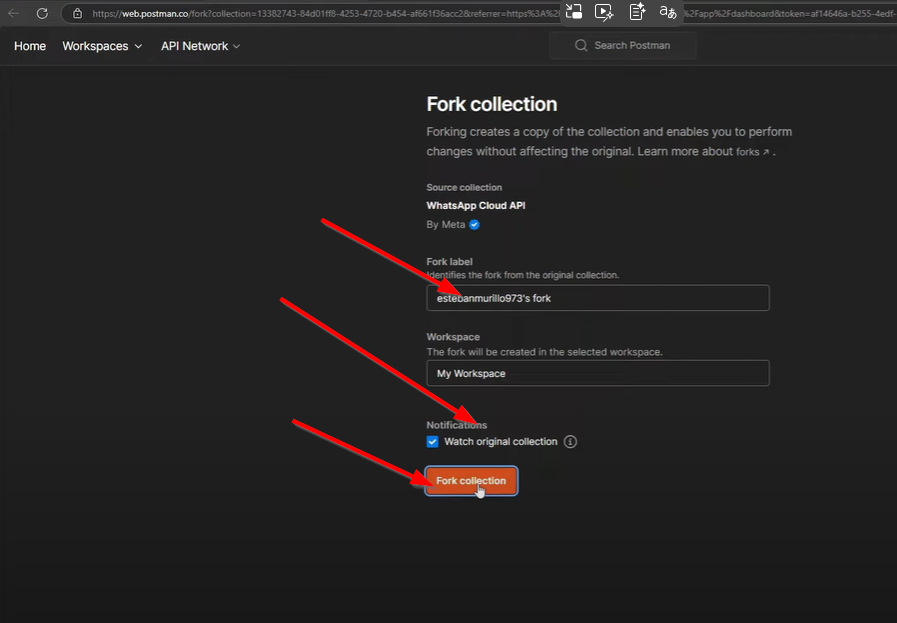This screenshot has height=623, width=897.
Task: Expand the API Network dropdown
Action: (x=200, y=46)
